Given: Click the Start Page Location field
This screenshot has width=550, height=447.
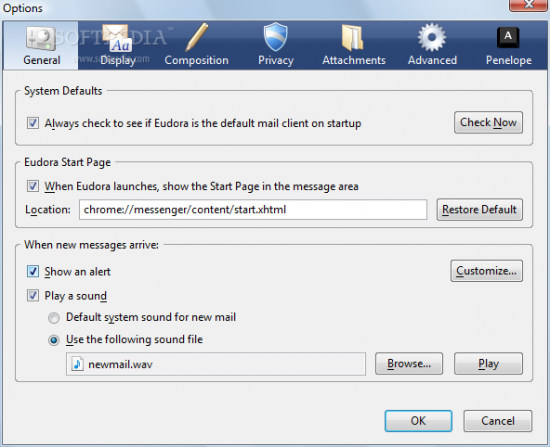Looking at the screenshot, I should 253,209.
